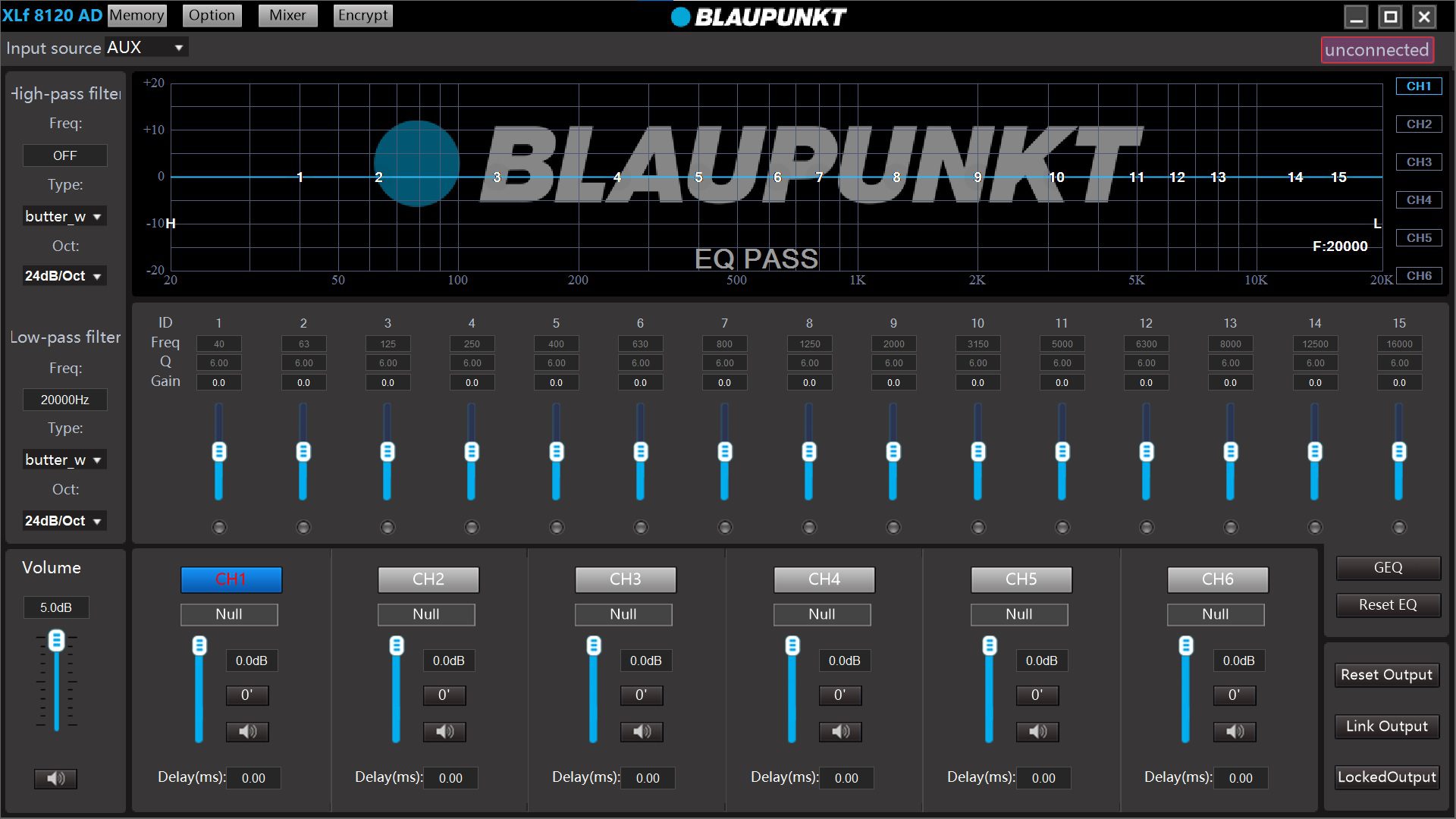
Task: Click the high-pass H marker on graph
Action: click(171, 224)
